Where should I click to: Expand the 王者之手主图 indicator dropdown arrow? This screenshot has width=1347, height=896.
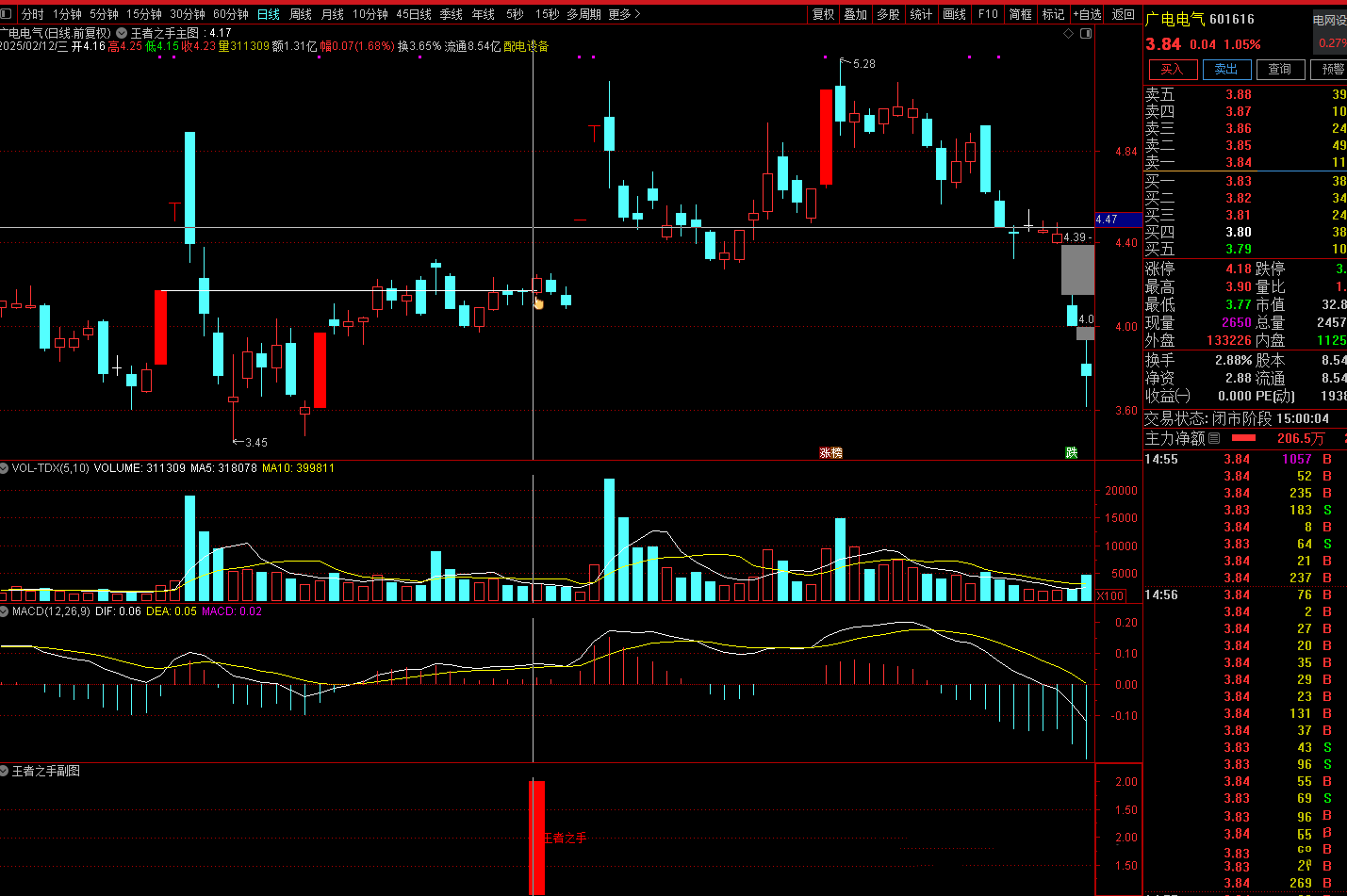pos(121,33)
